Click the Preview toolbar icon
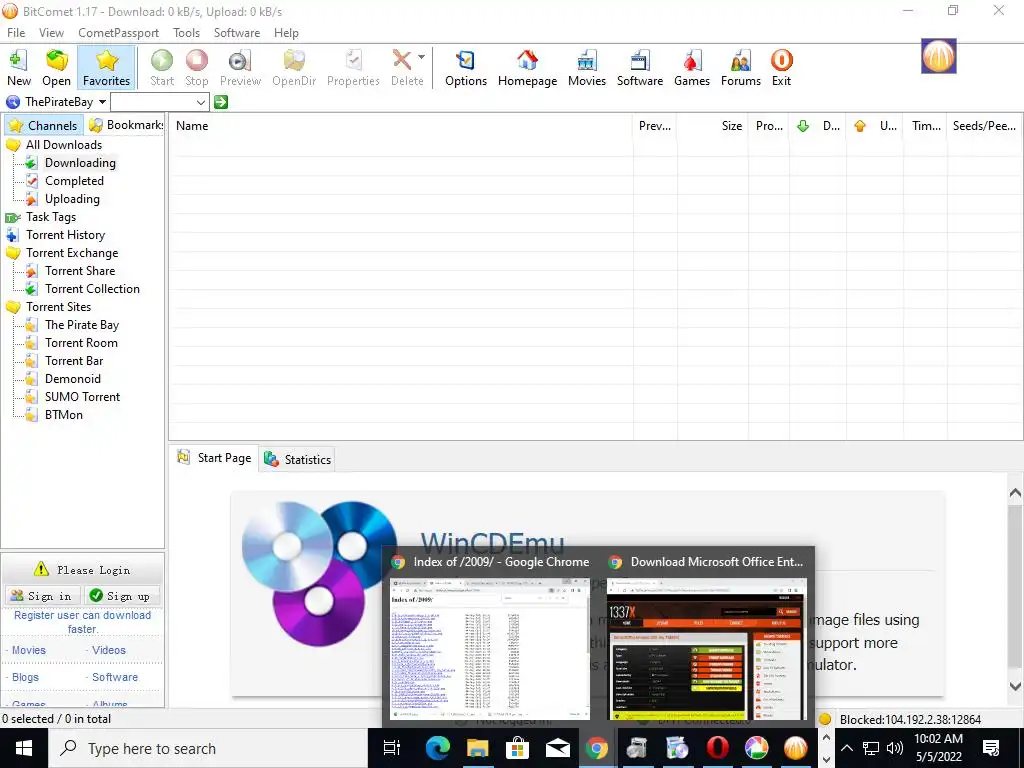 [x=240, y=67]
